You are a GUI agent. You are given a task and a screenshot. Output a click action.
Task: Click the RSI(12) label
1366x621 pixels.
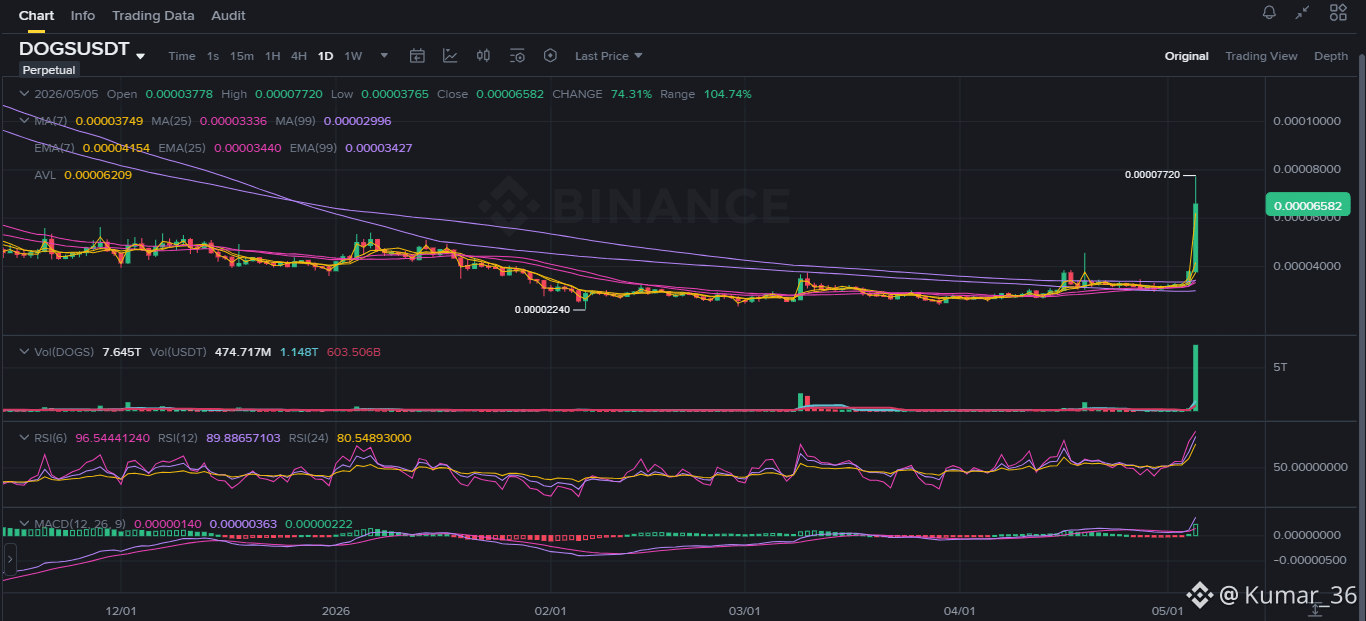click(x=178, y=438)
